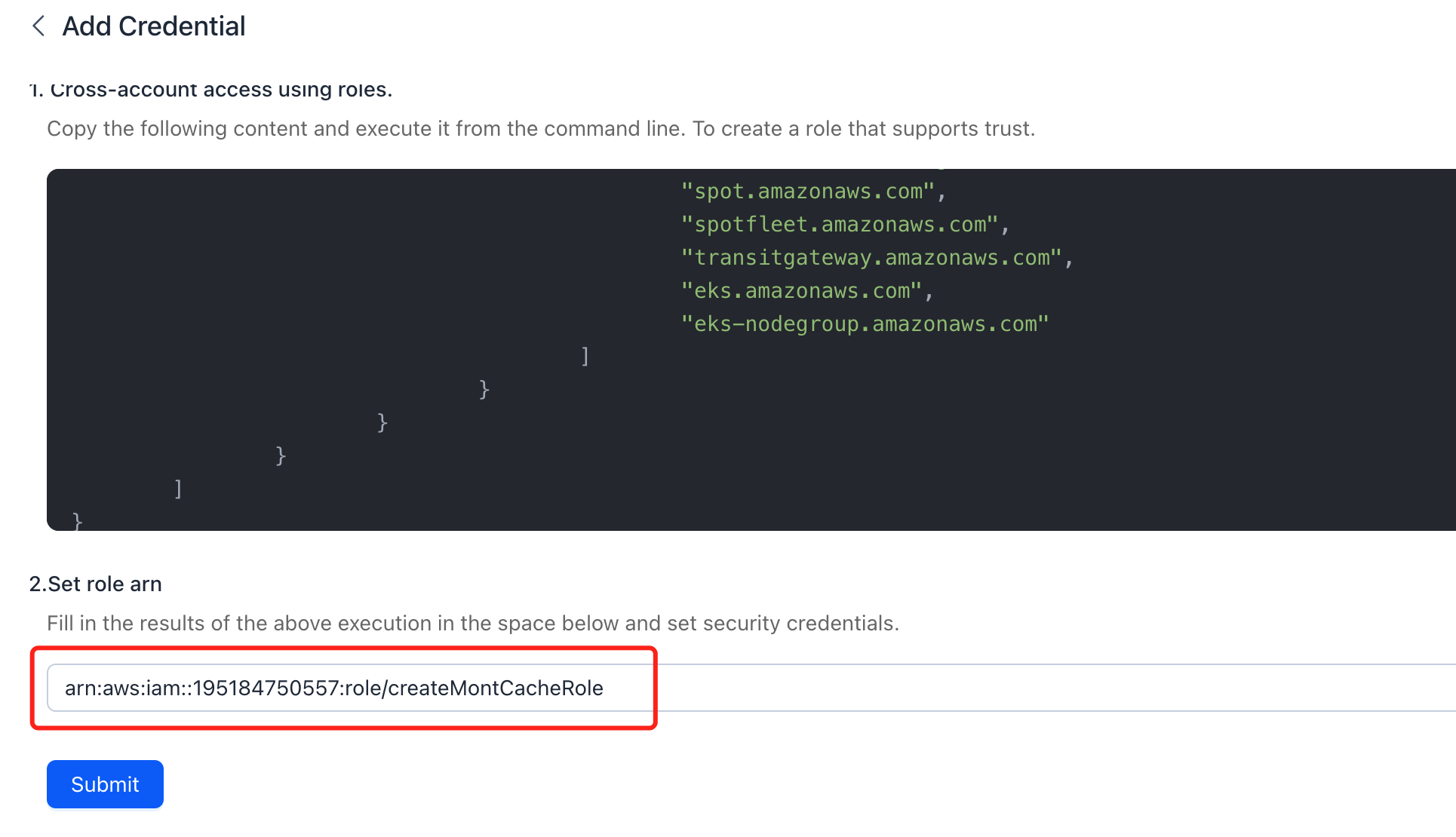This screenshot has height=837, width=1456.
Task: Click the "2.Set role arn" heading
Action: point(95,584)
